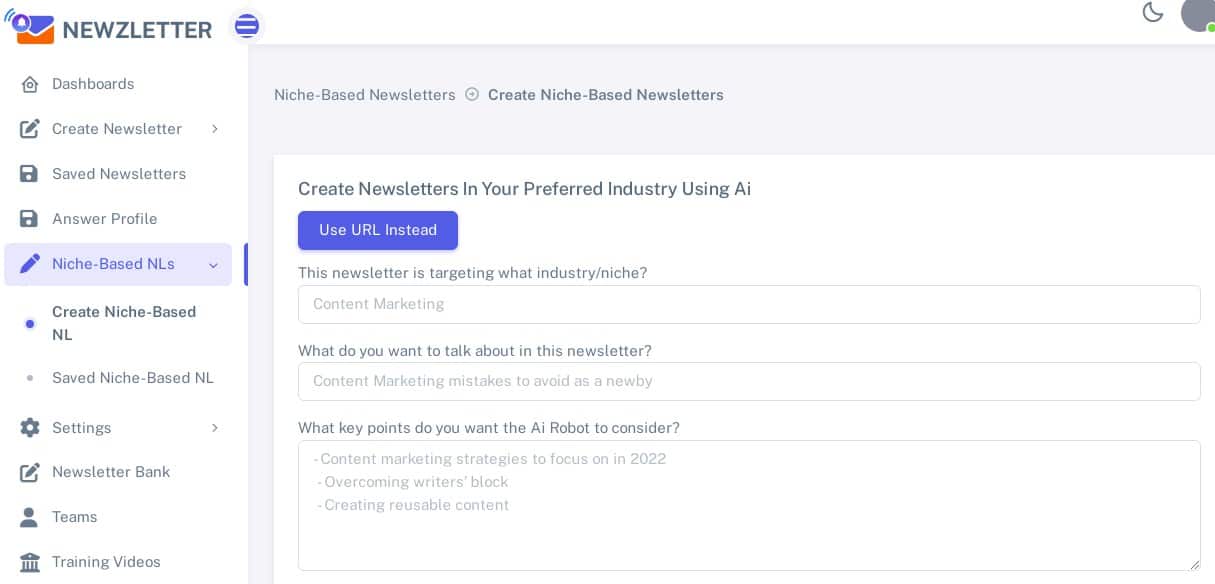Expand the Create Newsletter submenu arrow
The image size is (1215, 584).
coord(214,129)
